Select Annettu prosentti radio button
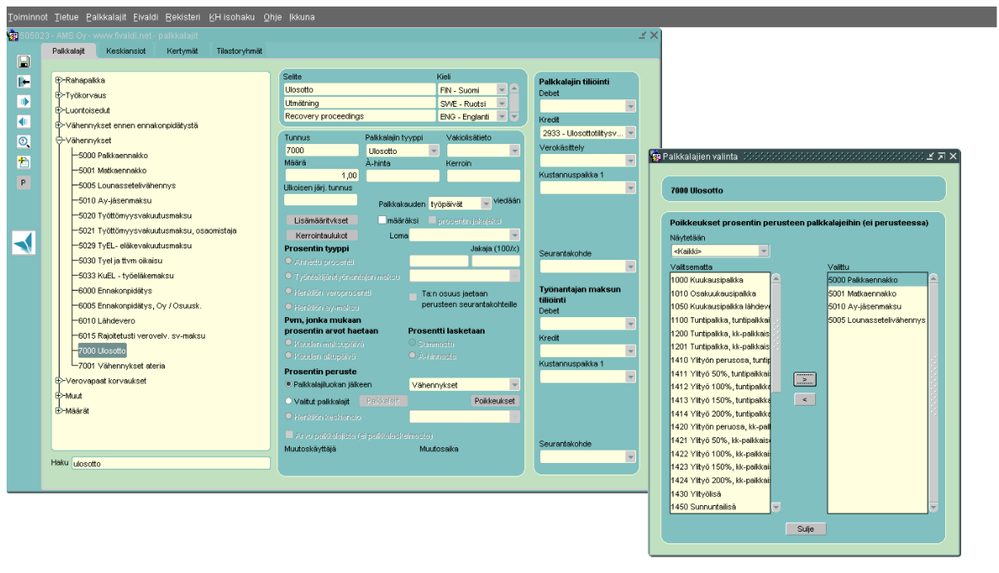The width and height of the screenshot is (999, 573). click(x=289, y=261)
